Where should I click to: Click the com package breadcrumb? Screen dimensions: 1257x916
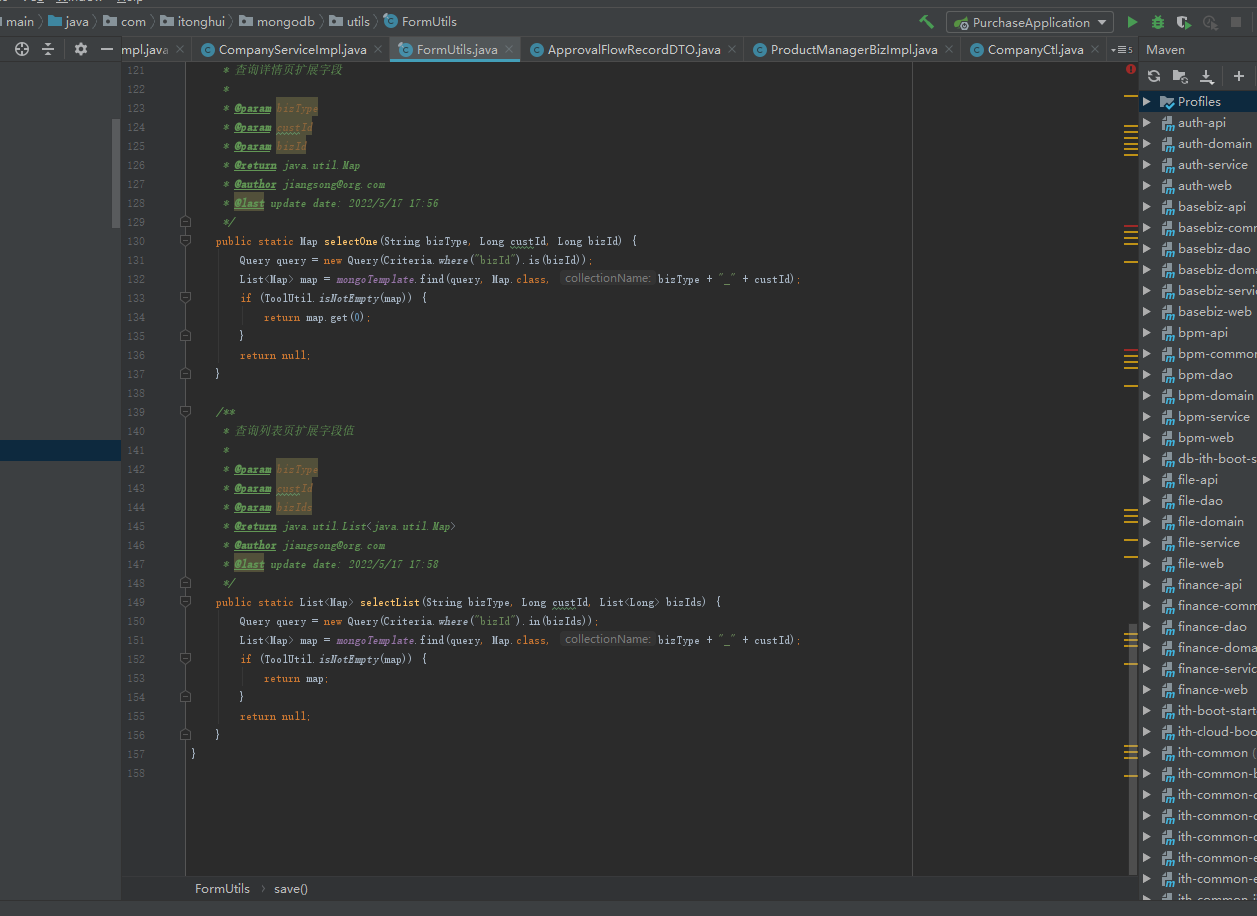pyautogui.click(x=125, y=21)
